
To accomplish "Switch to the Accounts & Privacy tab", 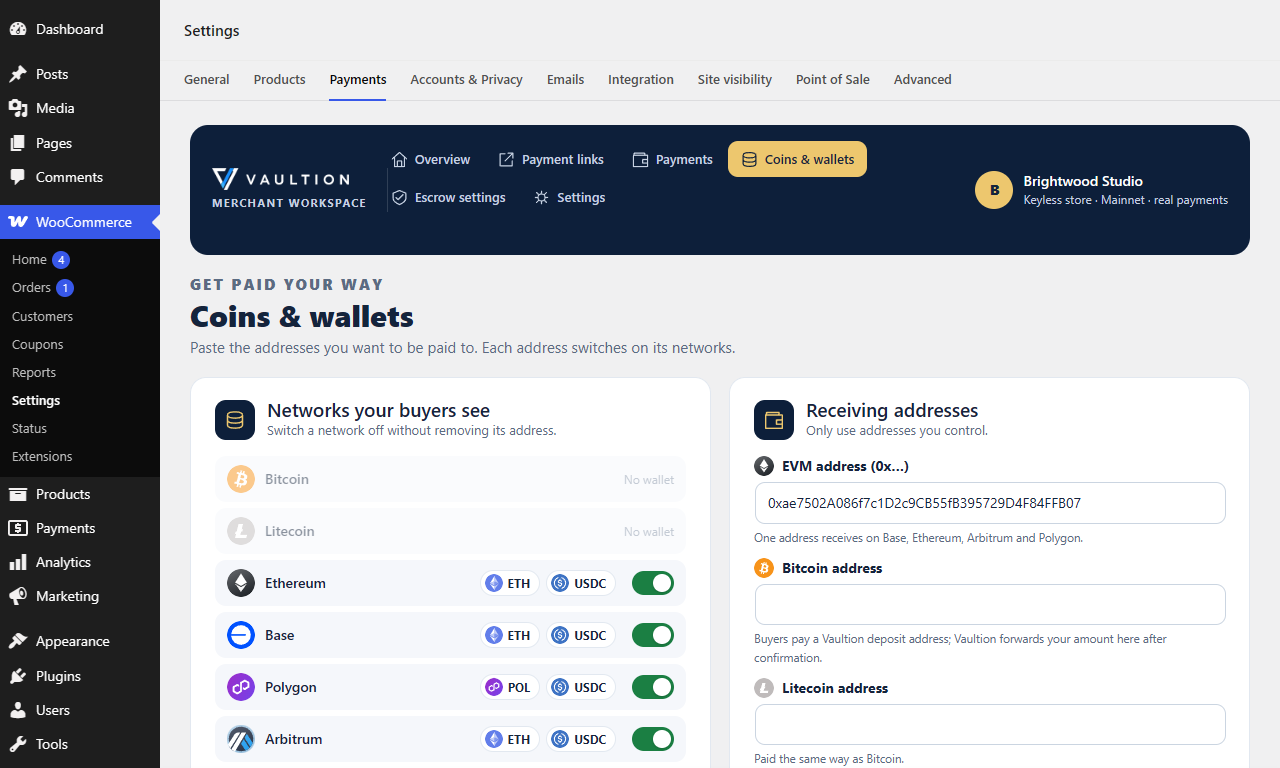I will pyautogui.click(x=466, y=80).
